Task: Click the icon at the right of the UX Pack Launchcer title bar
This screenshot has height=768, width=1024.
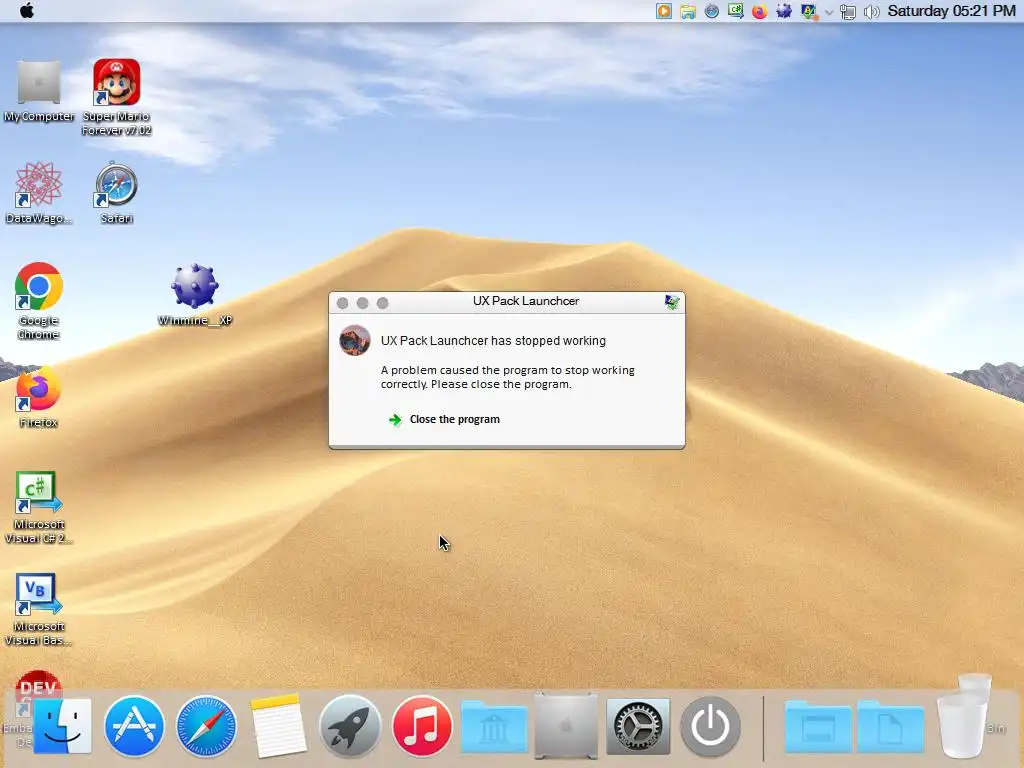Action: [671, 302]
